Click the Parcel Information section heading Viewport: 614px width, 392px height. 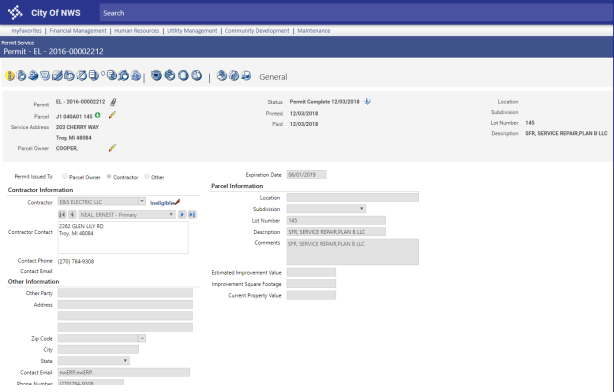(x=237, y=186)
